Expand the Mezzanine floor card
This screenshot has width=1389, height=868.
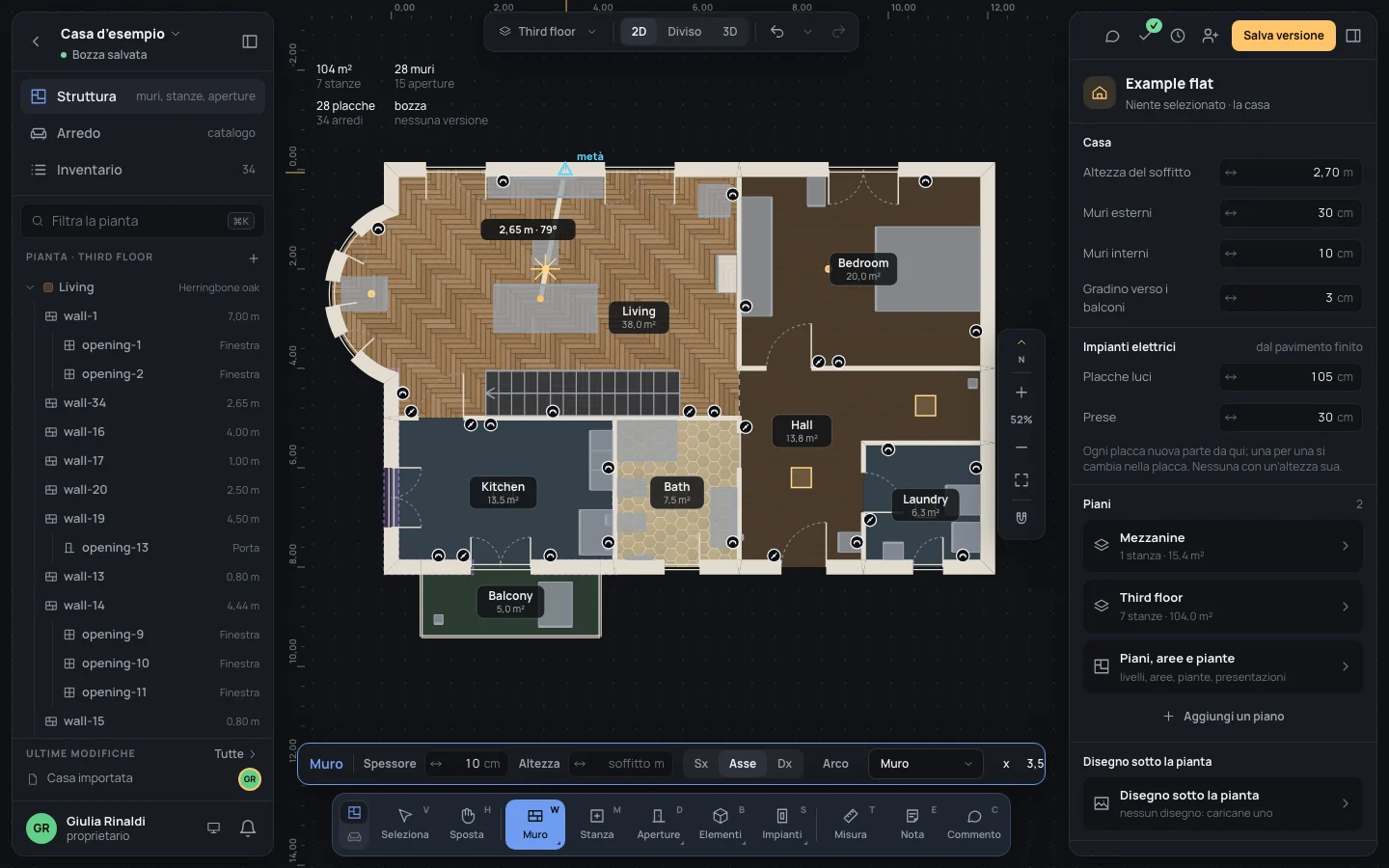coord(1222,546)
